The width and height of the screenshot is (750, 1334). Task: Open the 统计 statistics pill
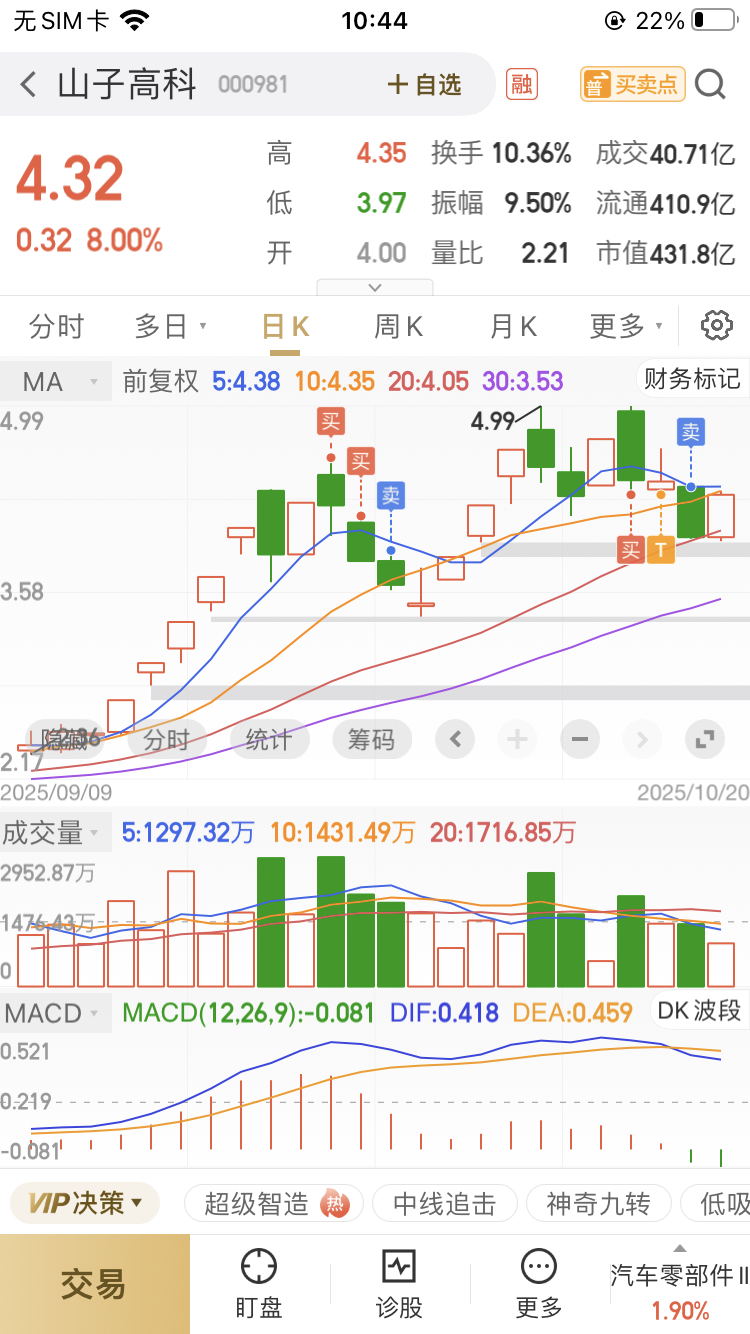268,740
